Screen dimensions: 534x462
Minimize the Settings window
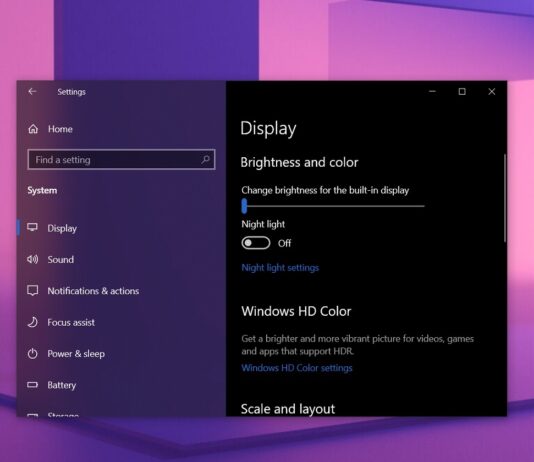click(433, 91)
